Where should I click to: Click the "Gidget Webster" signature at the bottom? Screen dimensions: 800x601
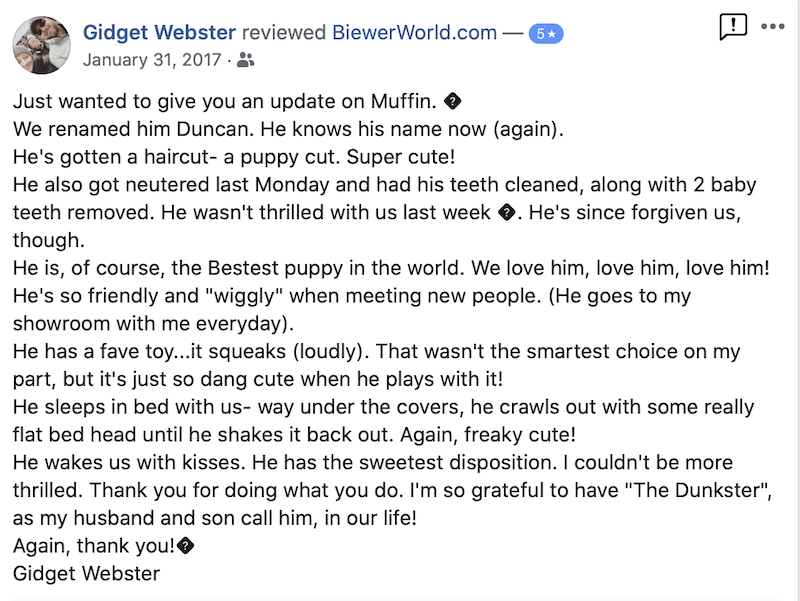(86, 574)
